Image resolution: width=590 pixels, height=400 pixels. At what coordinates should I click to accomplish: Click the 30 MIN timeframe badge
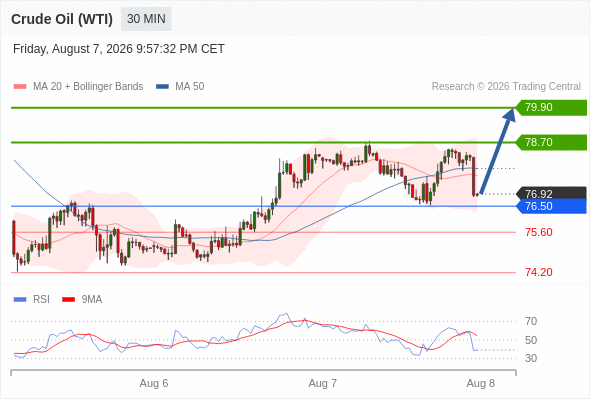146,19
